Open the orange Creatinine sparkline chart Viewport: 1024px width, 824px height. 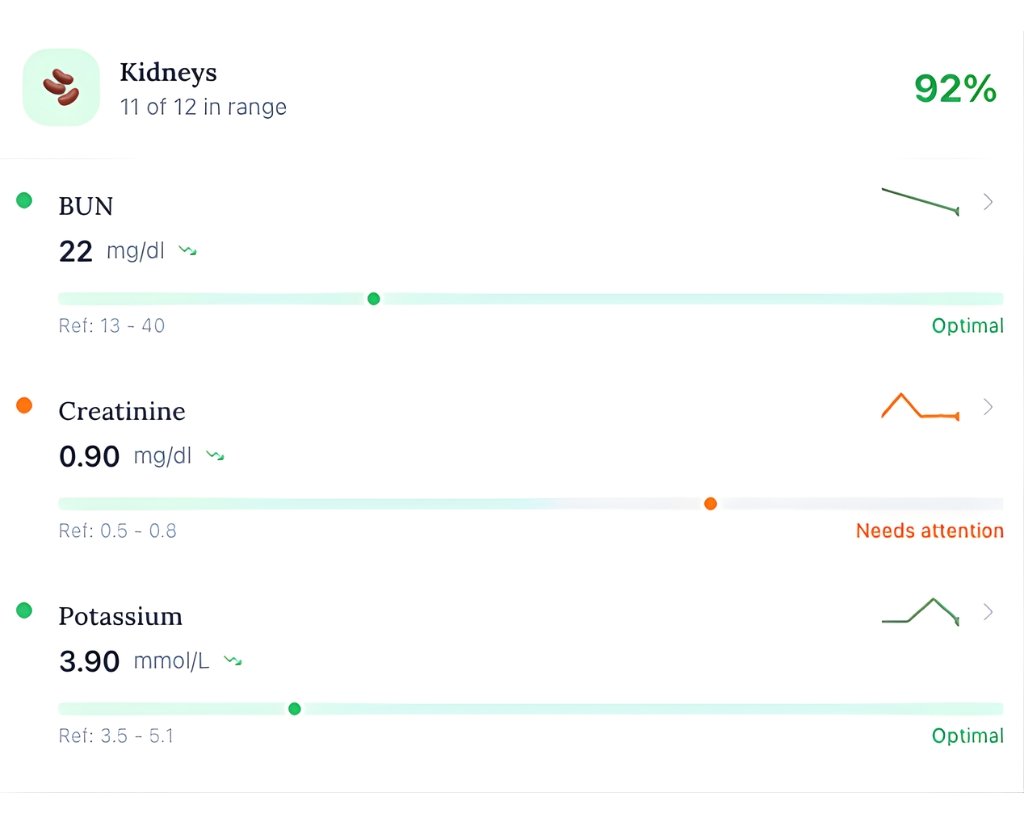tap(920, 406)
